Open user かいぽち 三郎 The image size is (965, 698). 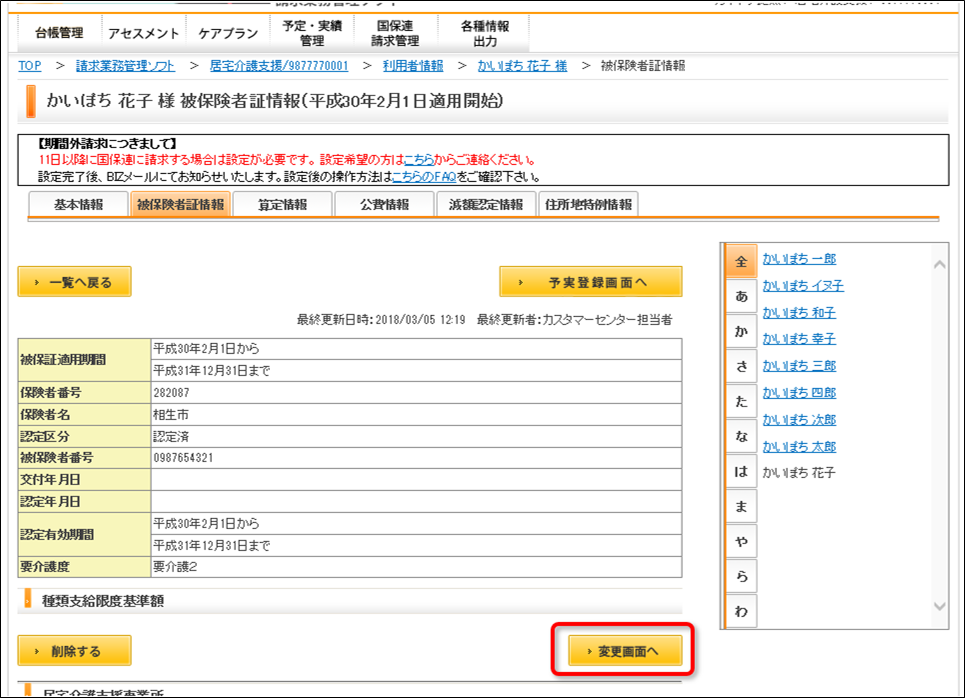coord(799,366)
